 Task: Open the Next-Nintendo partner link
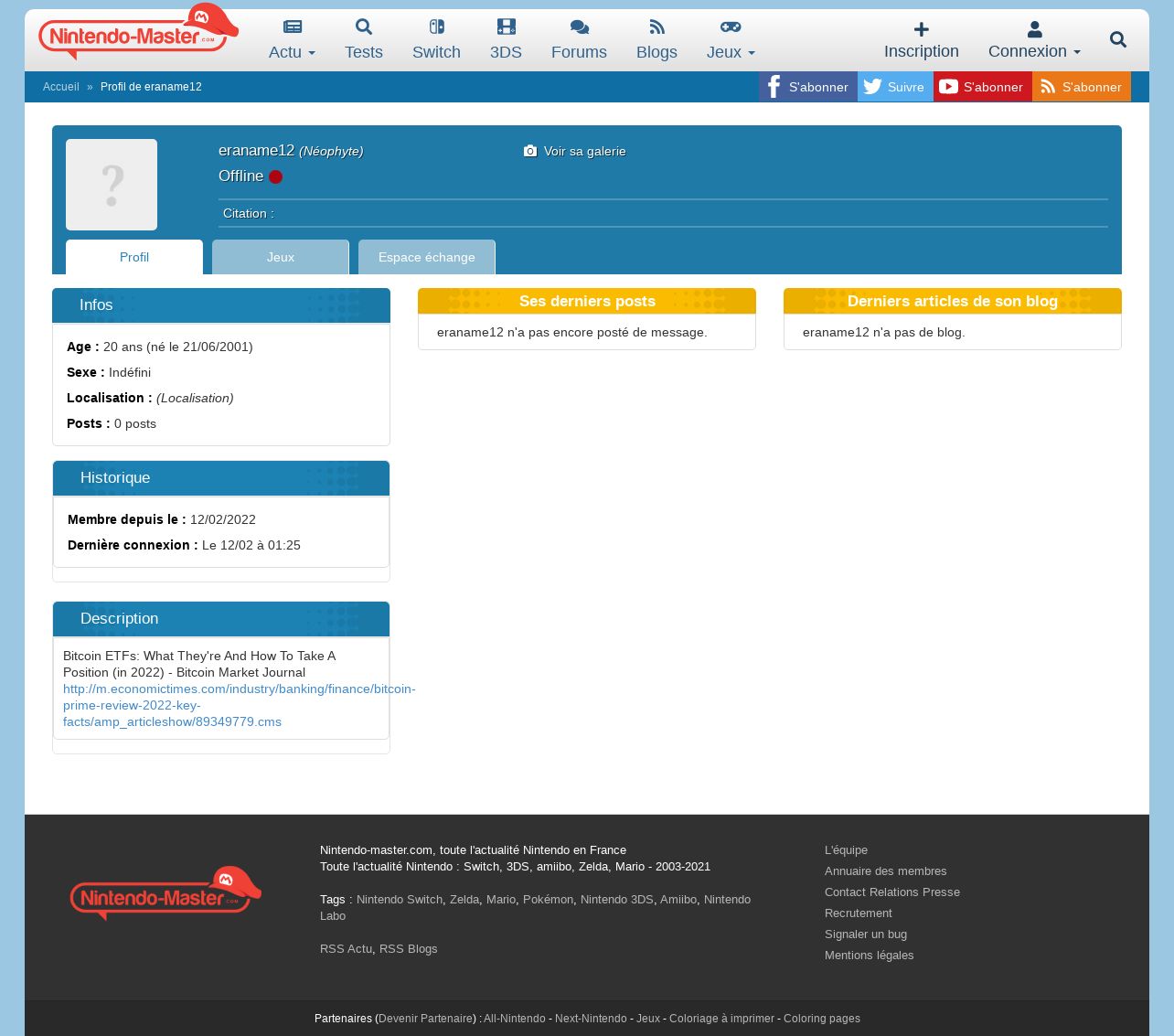[591, 1018]
